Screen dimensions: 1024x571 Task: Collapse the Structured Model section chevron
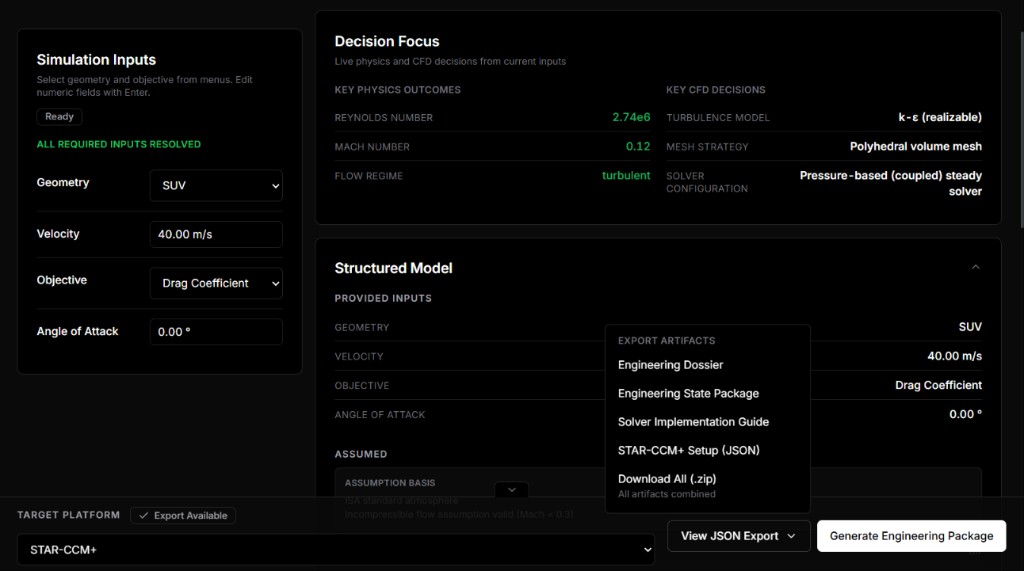(x=975, y=267)
